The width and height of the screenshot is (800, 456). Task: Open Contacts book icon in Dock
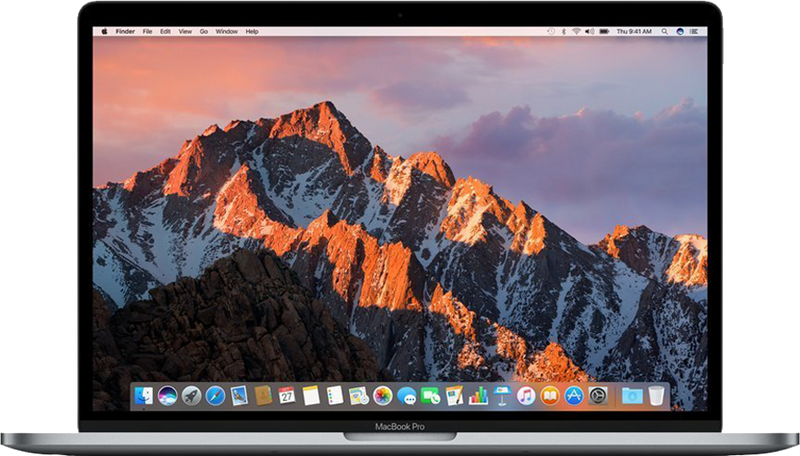pyautogui.click(x=263, y=395)
